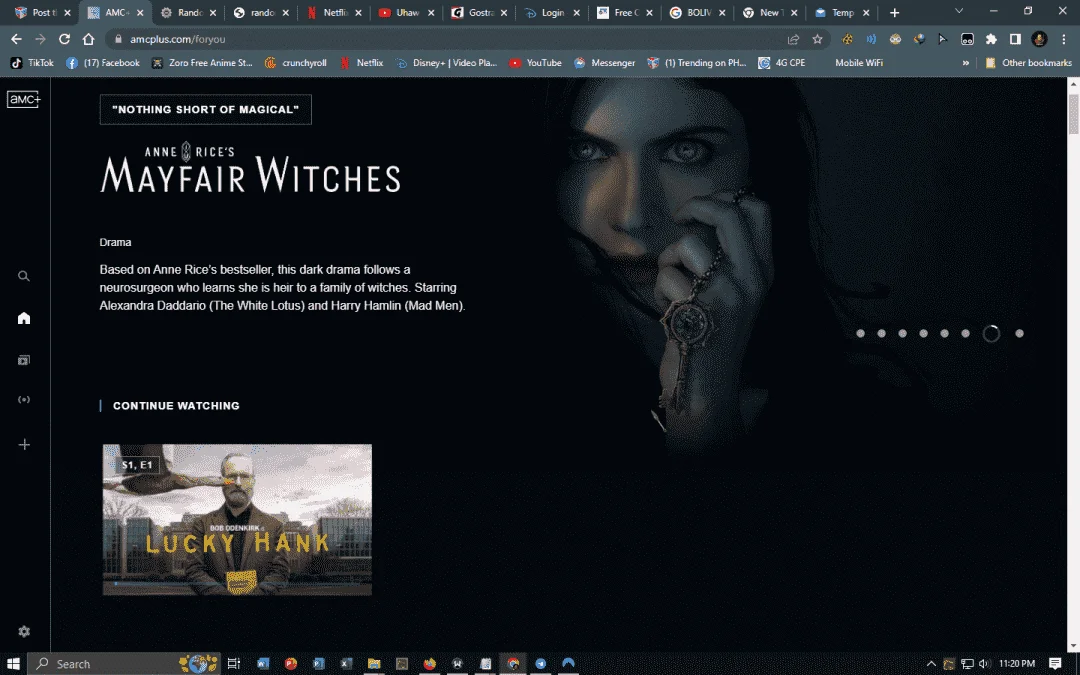Click the Windows taskbar Search box

(124, 663)
